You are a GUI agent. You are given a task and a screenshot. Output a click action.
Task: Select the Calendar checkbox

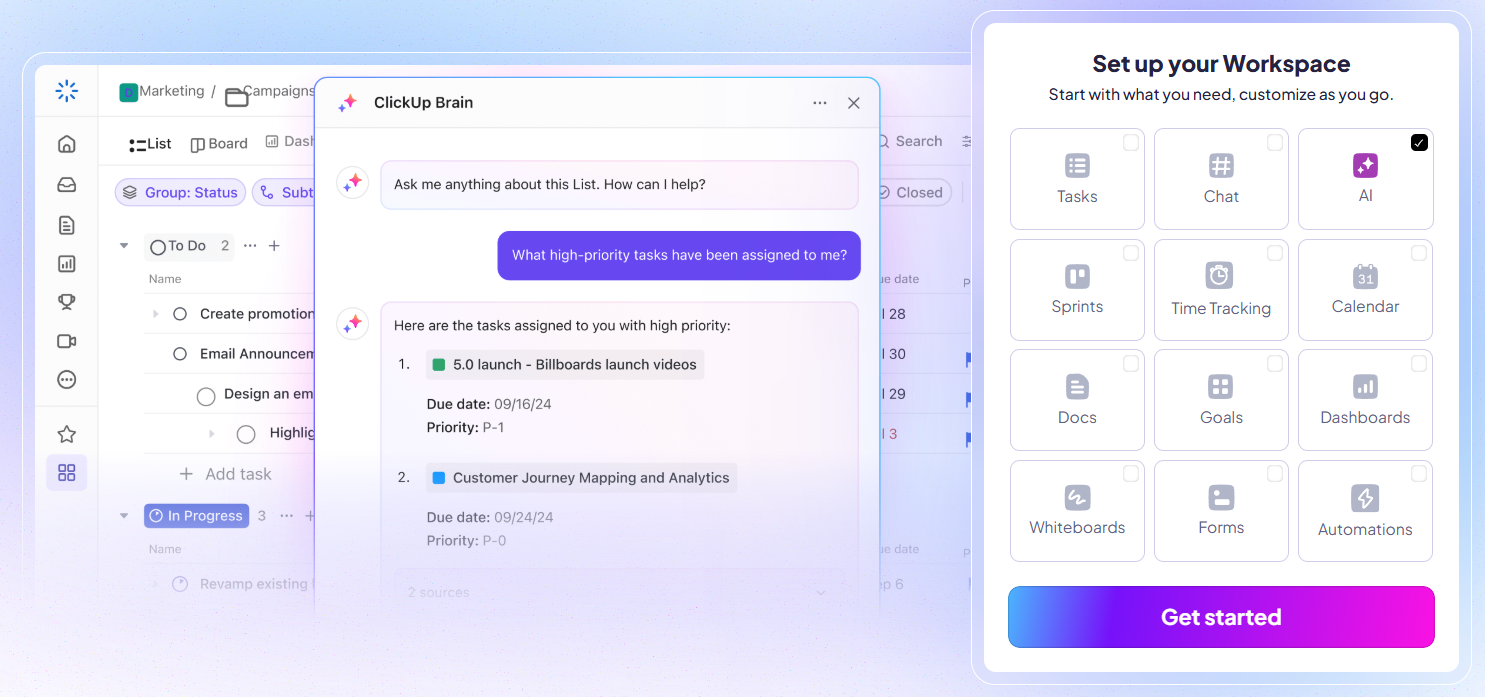pos(1419,253)
